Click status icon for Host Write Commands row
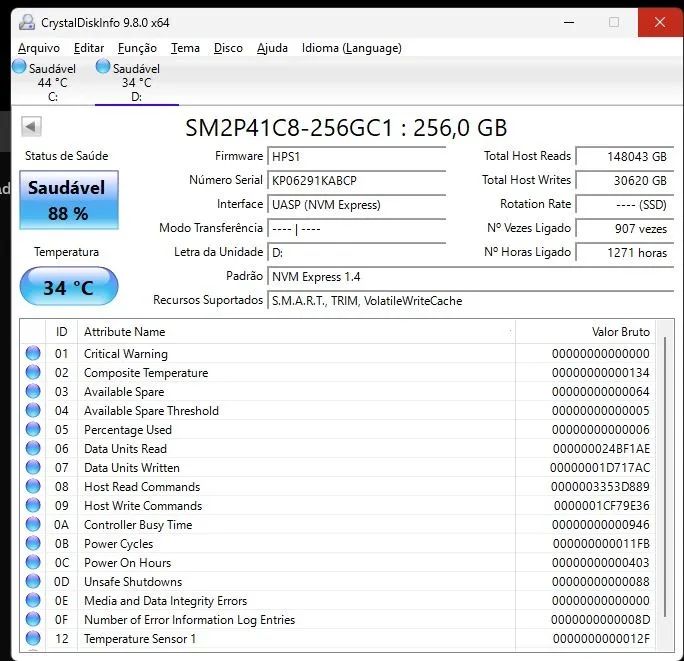Image resolution: width=684 pixels, height=661 pixels. click(x=33, y=505)
